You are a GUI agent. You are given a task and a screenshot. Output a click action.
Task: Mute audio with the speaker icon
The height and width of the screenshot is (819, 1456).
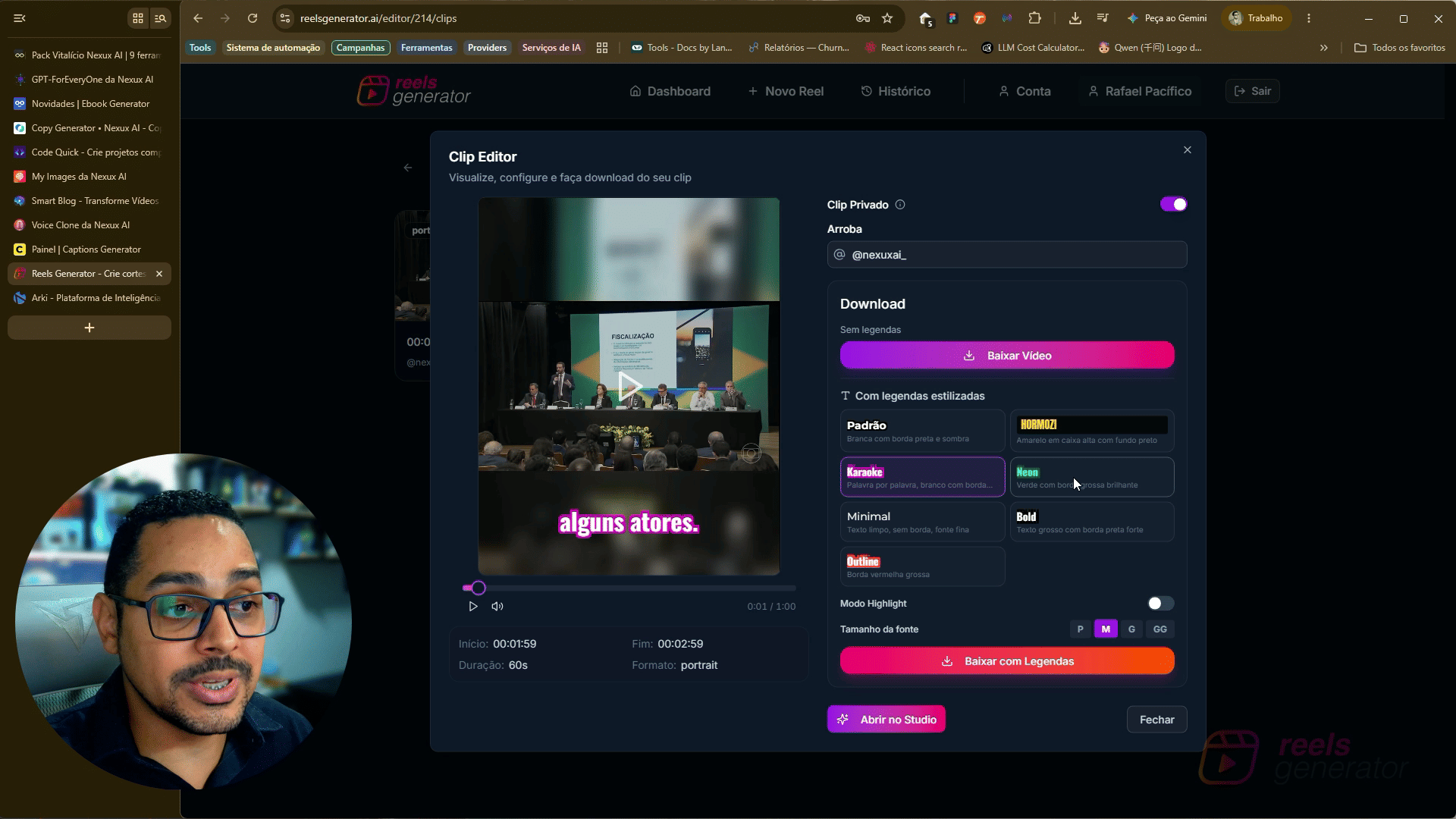[x=497, y=607]
